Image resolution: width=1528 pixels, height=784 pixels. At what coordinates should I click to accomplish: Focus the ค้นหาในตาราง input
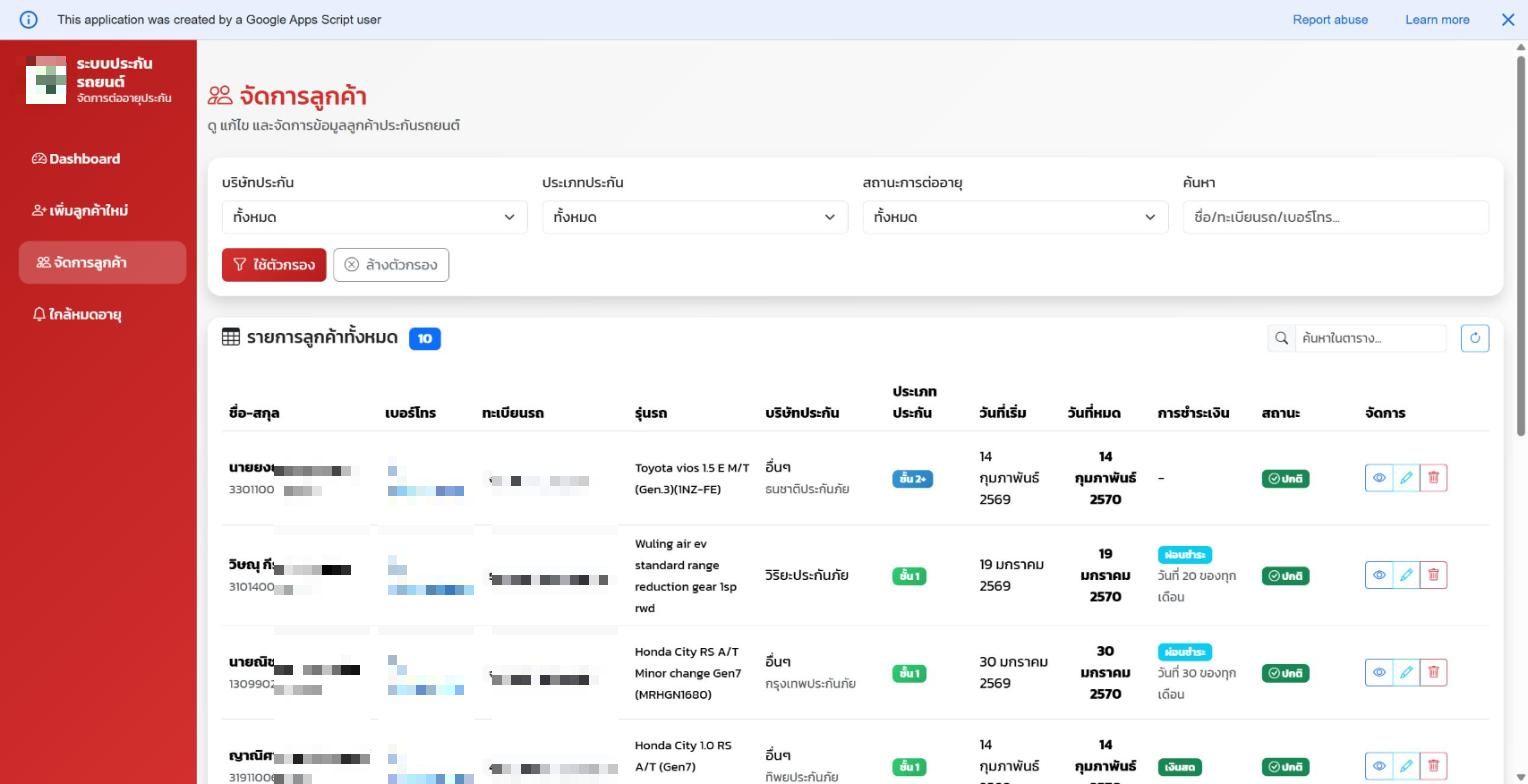pos(1370,338)
